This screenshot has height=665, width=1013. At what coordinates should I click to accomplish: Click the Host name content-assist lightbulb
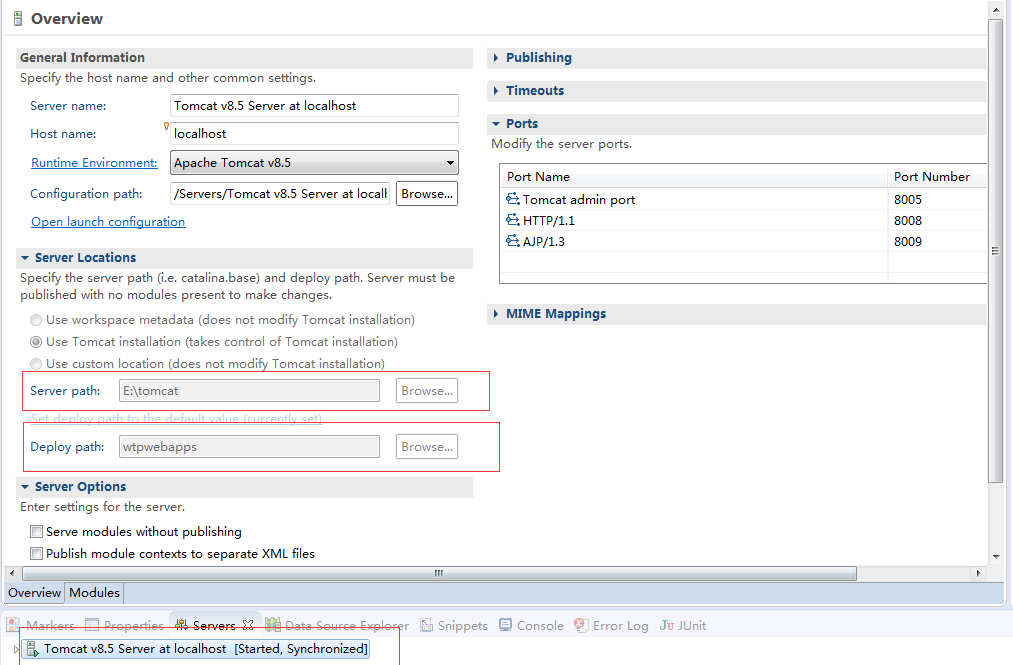pyautogui.click(x=166, y=126)
